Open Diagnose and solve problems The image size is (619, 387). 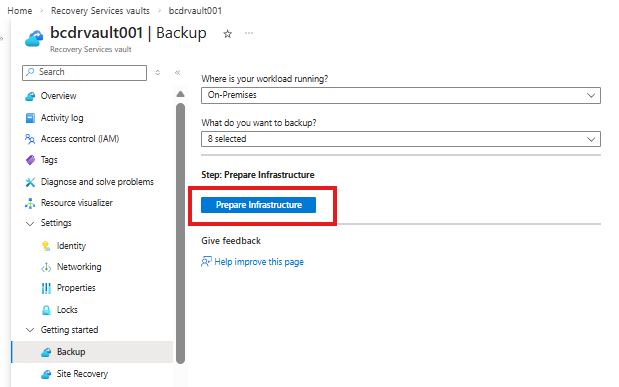tap(97, 182)
